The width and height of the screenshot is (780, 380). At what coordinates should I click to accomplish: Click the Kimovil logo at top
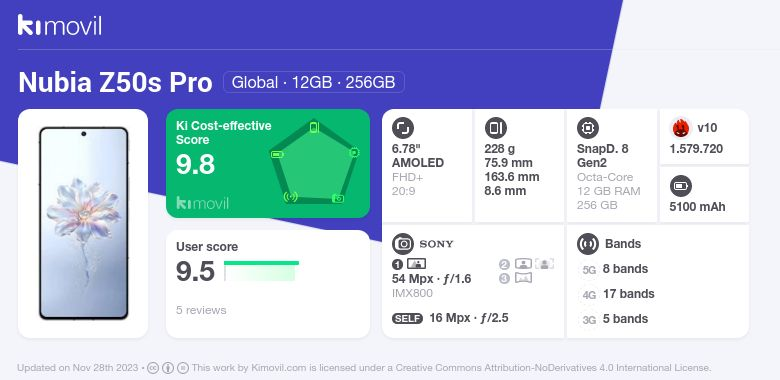point(59,25)
